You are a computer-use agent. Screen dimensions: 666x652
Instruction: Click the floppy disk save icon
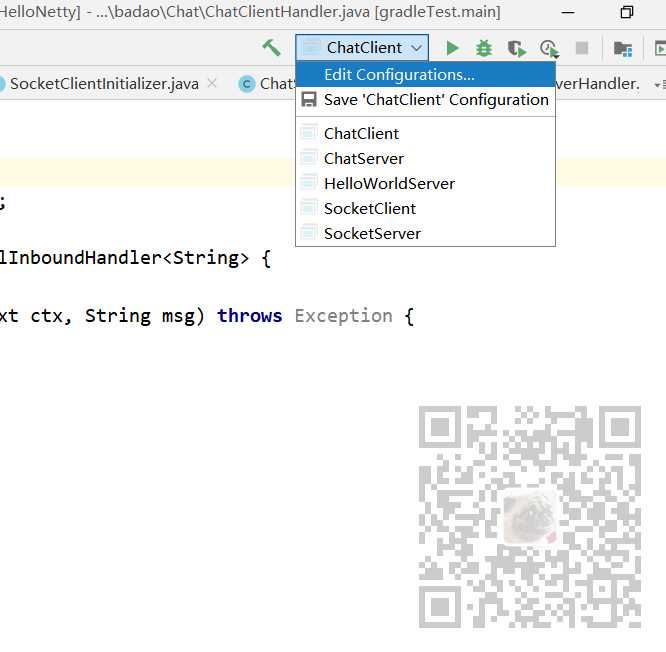309,100
